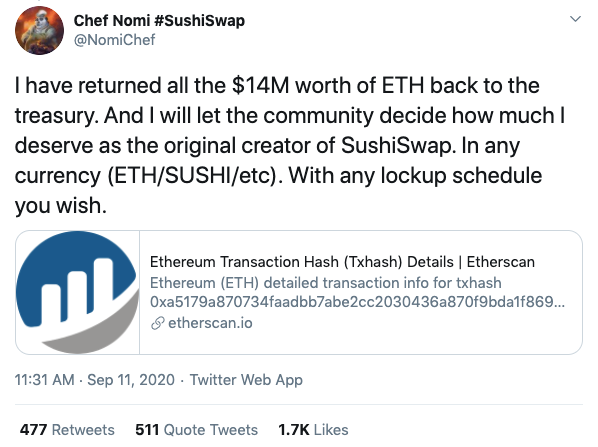Click the #SushiSwap hashtag in name
This screenshot has width=598, height=447.
(x=199, y=21)
